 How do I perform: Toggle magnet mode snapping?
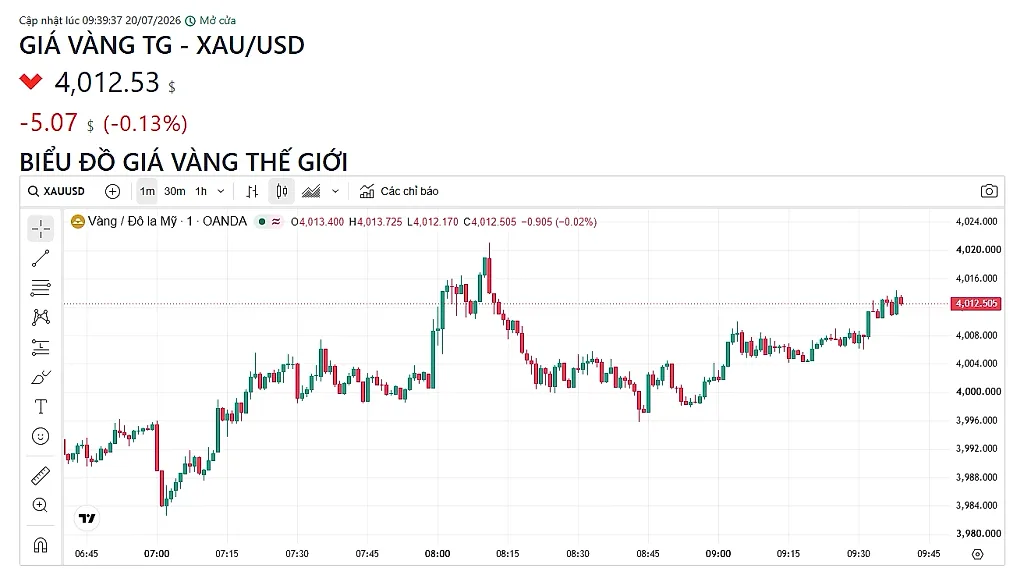[40, 544]
